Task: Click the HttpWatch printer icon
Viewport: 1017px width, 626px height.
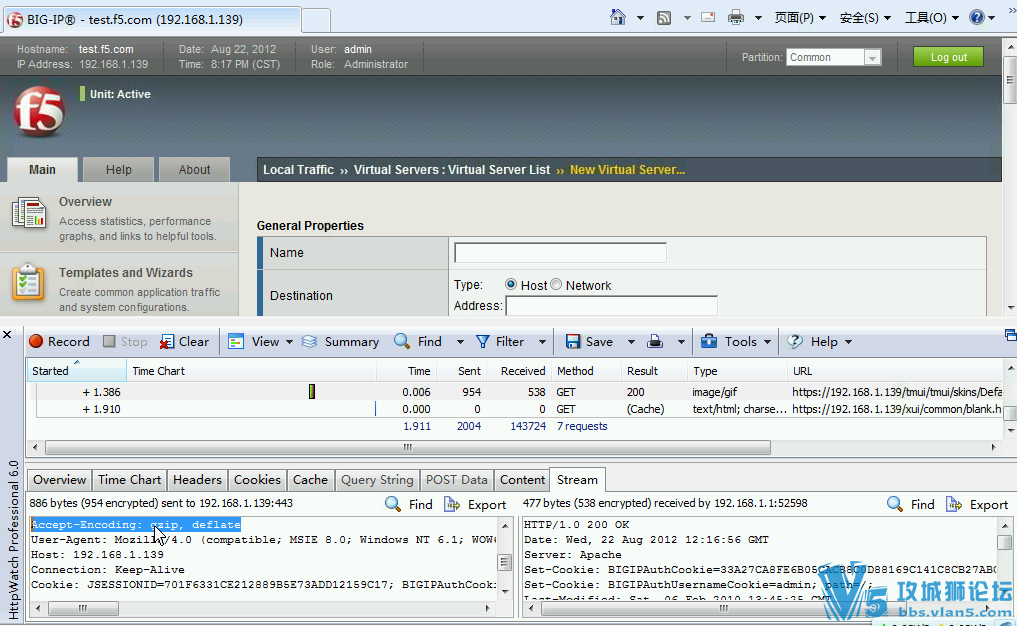Action: tap(655, 342)
